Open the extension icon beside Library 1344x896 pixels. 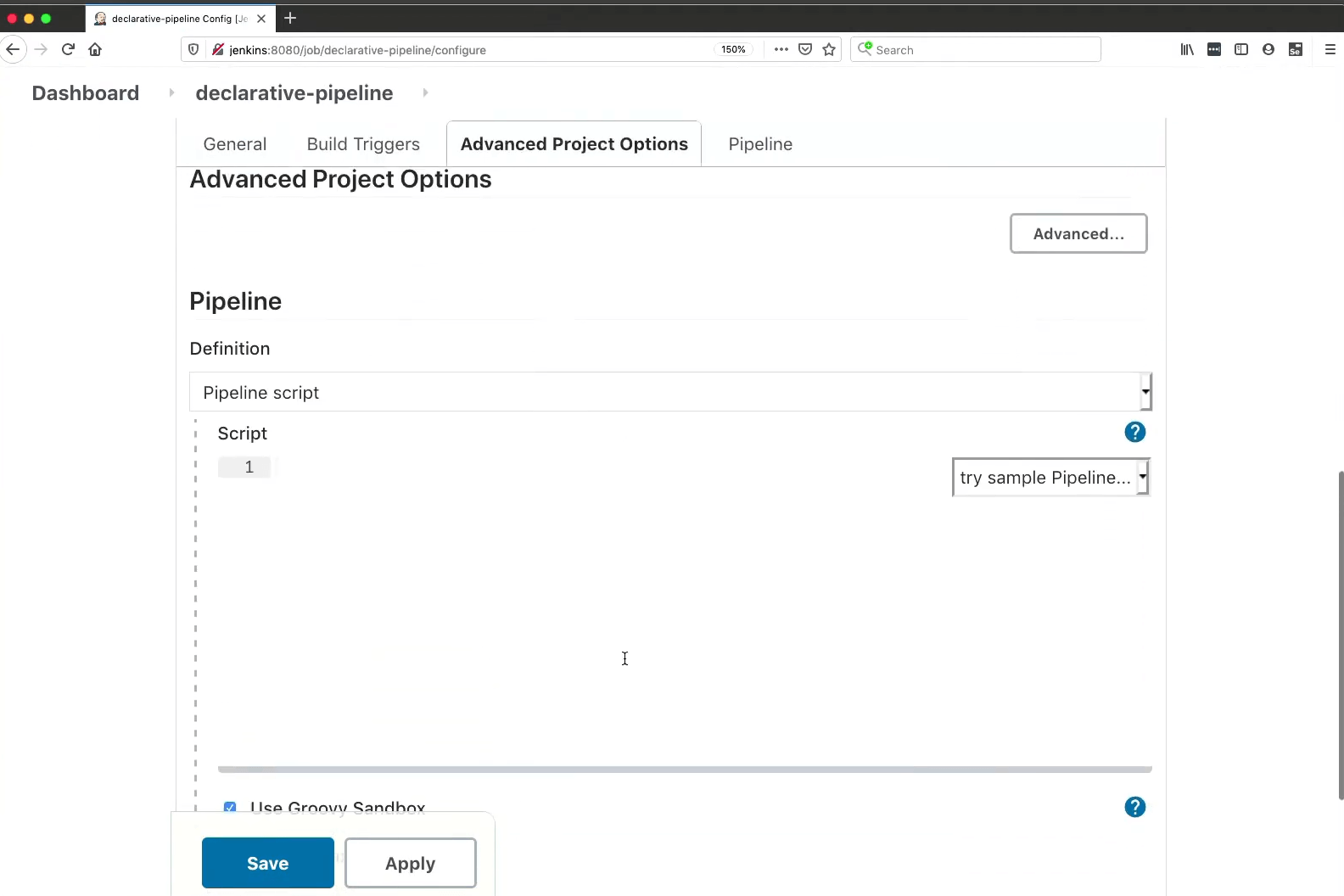(x=1214, y=49)
